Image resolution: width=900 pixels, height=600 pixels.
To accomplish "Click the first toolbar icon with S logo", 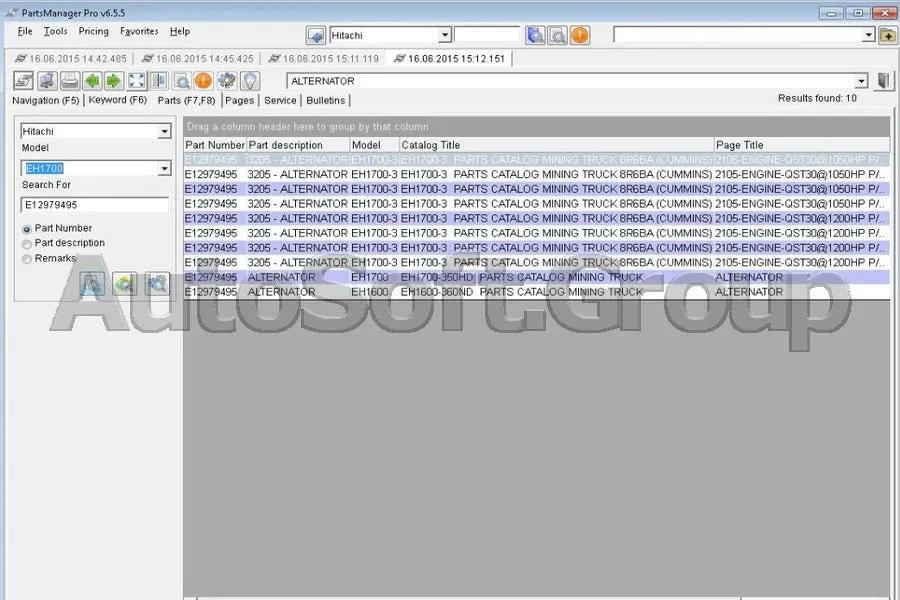I will [x=24, y=81].
